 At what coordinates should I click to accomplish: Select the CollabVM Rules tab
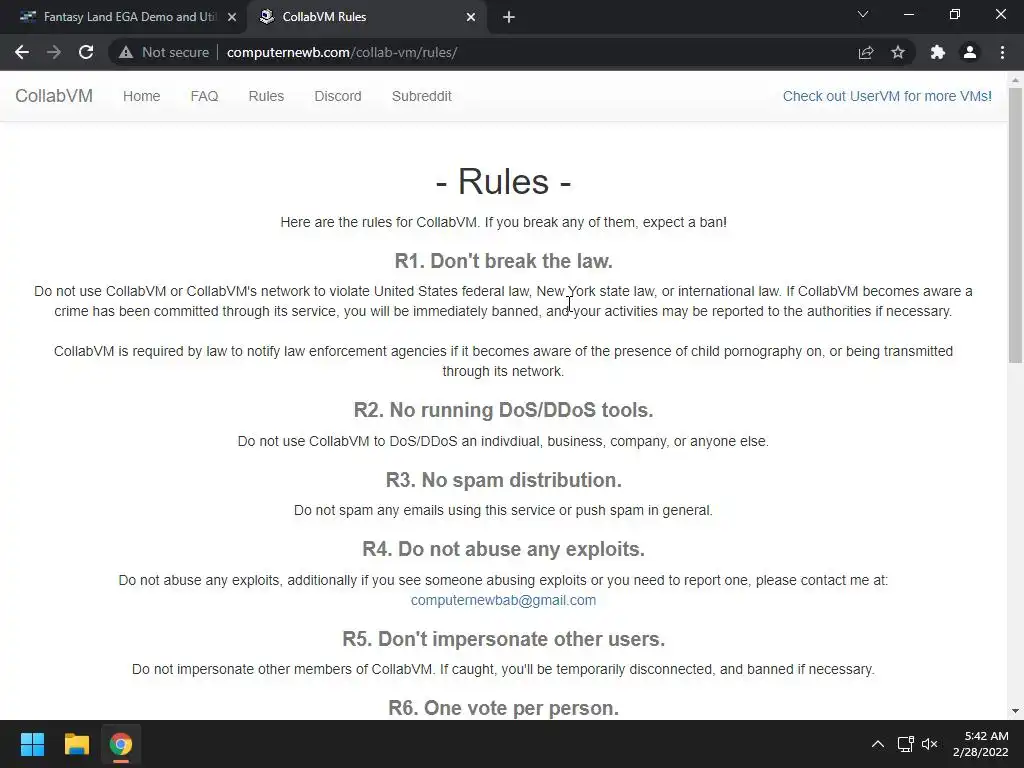[367, 17]
